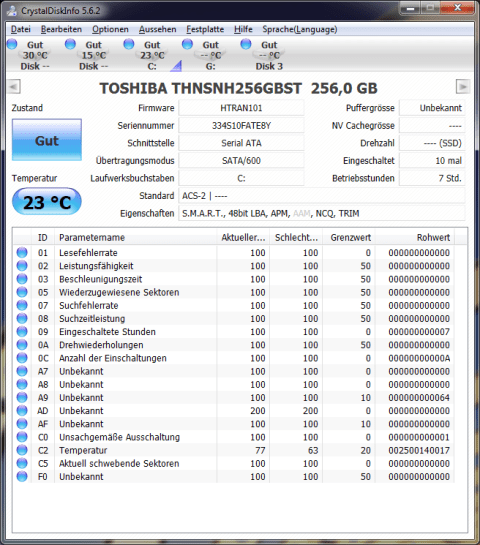Select the Wiederzugewiesene Sektoren row text
480x545 pixels.
pyautogui.click(x=119, y=292)
